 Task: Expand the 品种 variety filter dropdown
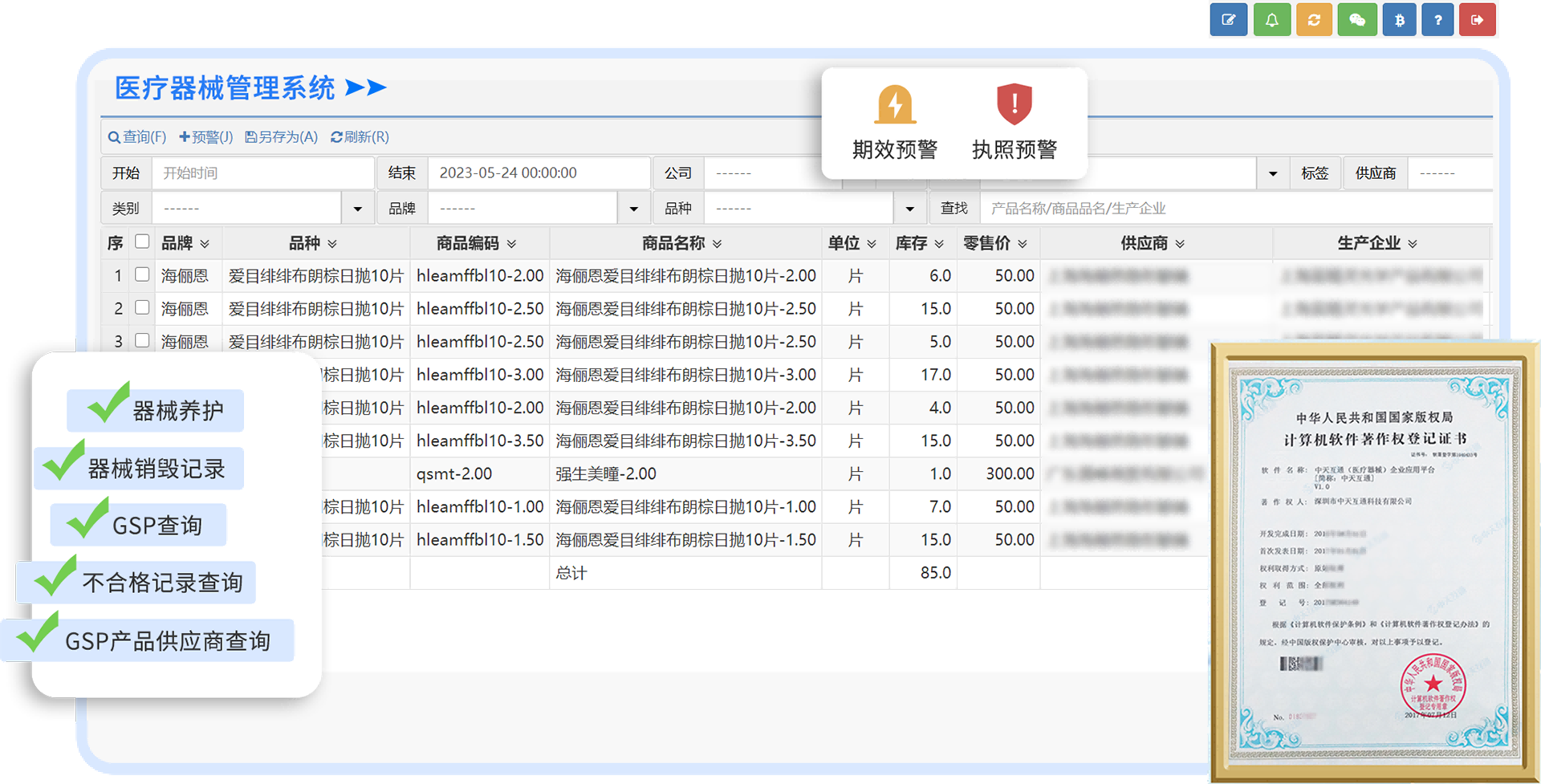(909, 209)
